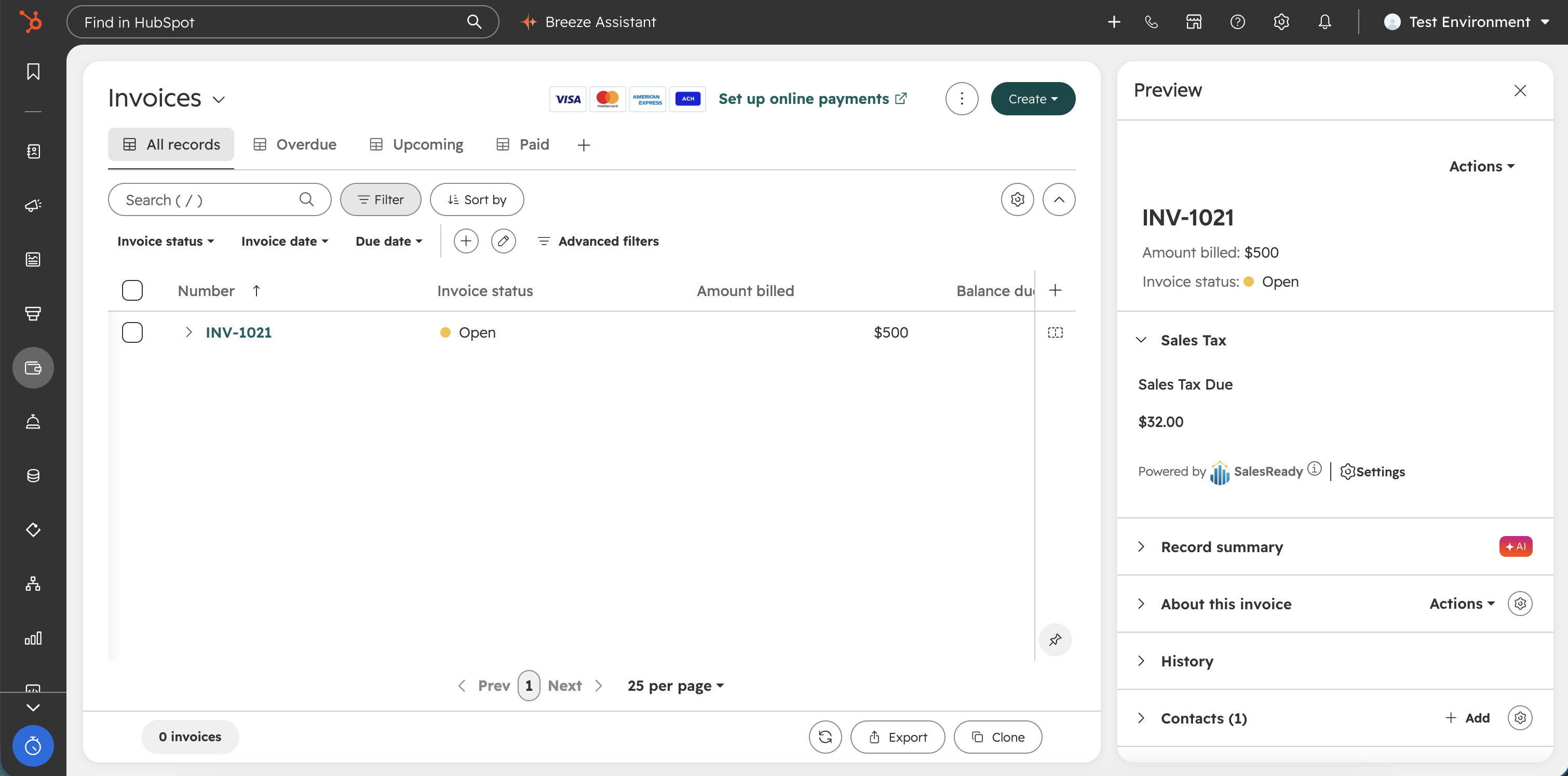Click the invoice Search field
The width and height of the screenshot is (1568, 776).
[x=220, y=200]
